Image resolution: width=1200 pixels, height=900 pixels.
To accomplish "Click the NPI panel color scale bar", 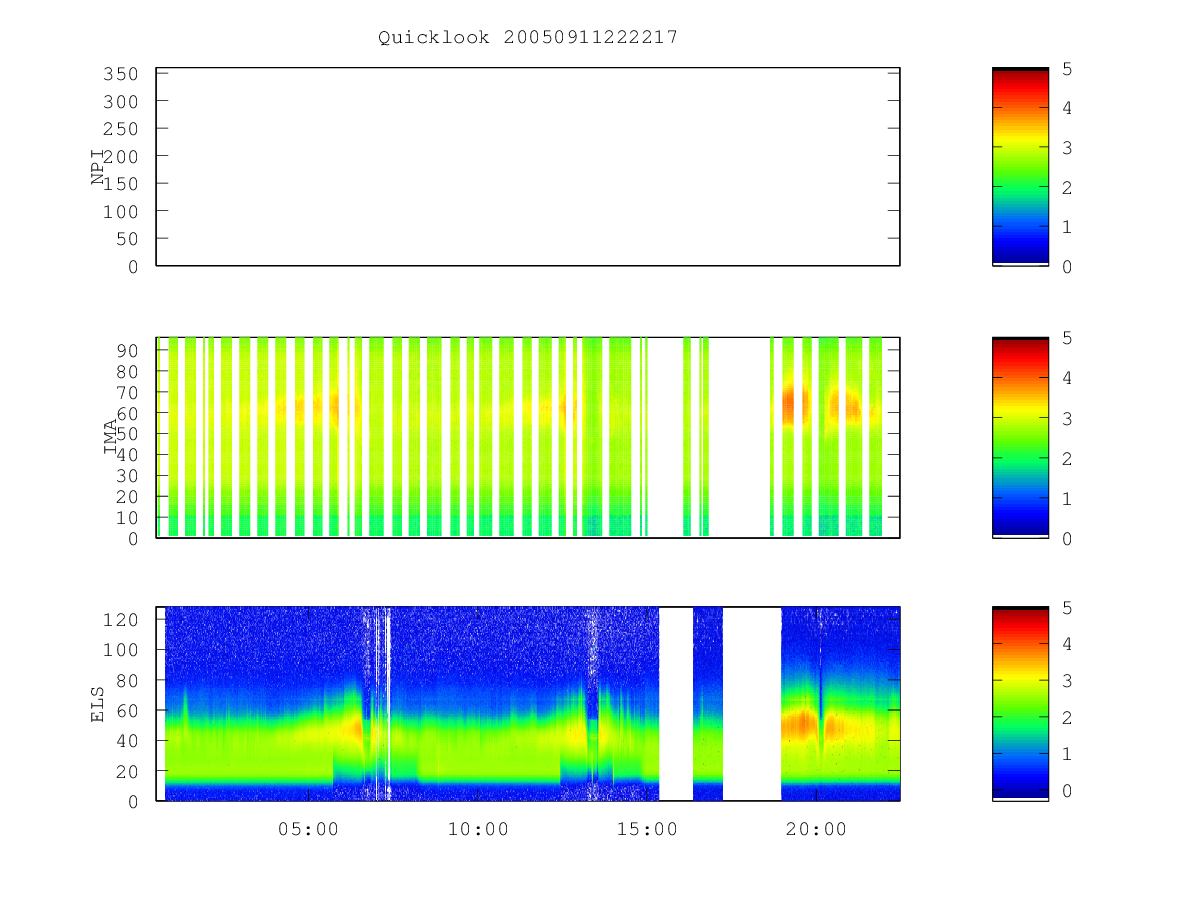I will pos(1020,167).
